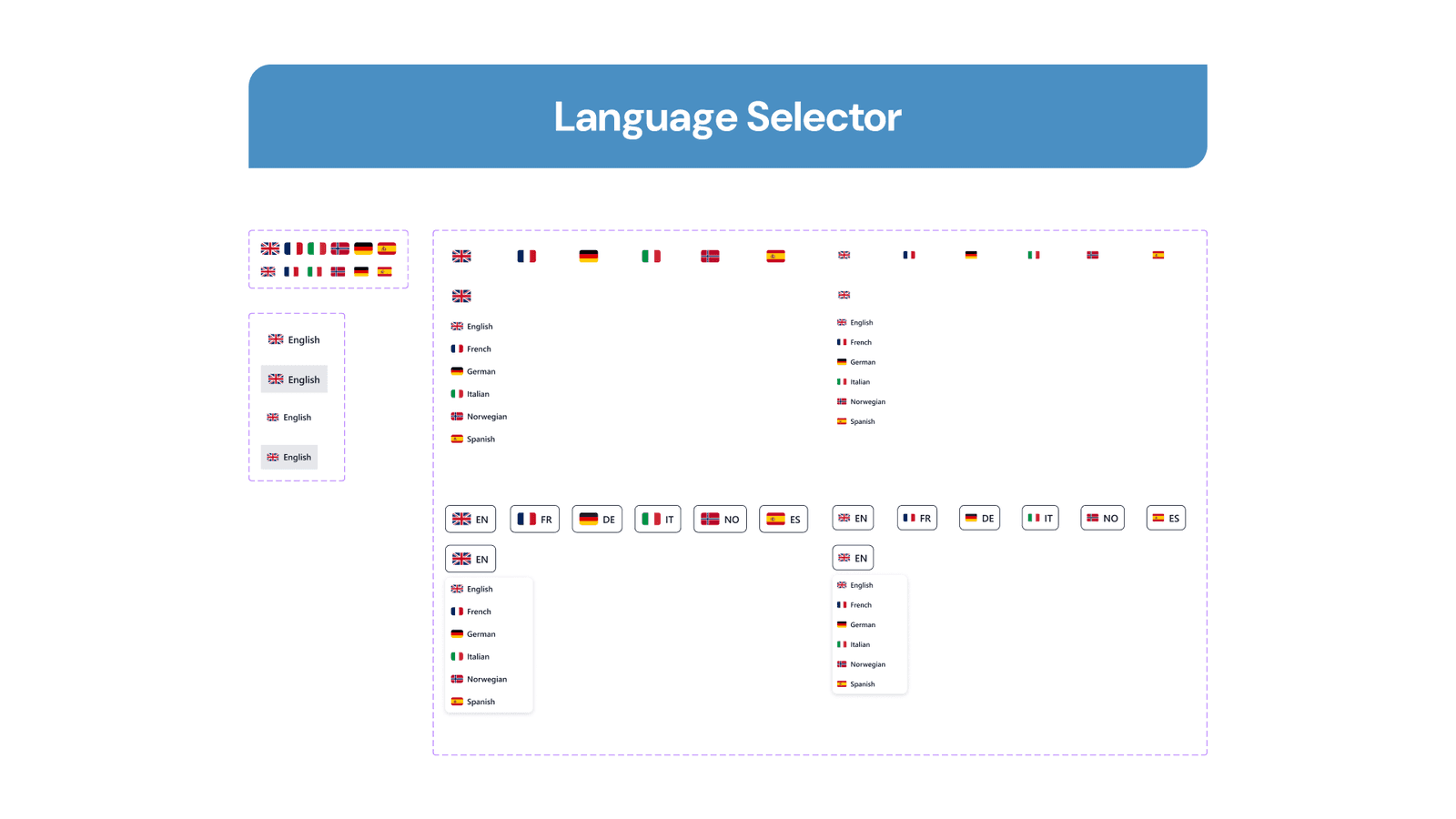Click the small Spanish flag ending the small flag row

pyautogui.click(x=1158, y=256)
